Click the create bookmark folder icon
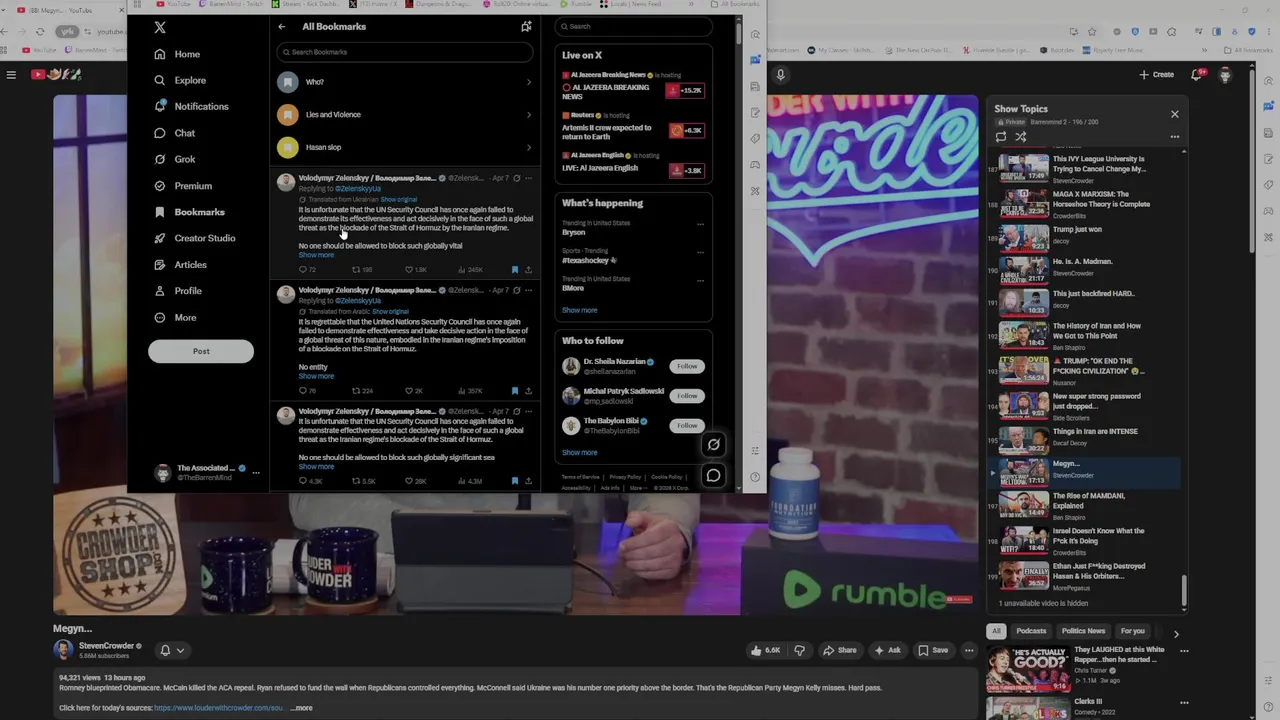The height and width of the screenshot is (720, 1280). click(526, 27)
